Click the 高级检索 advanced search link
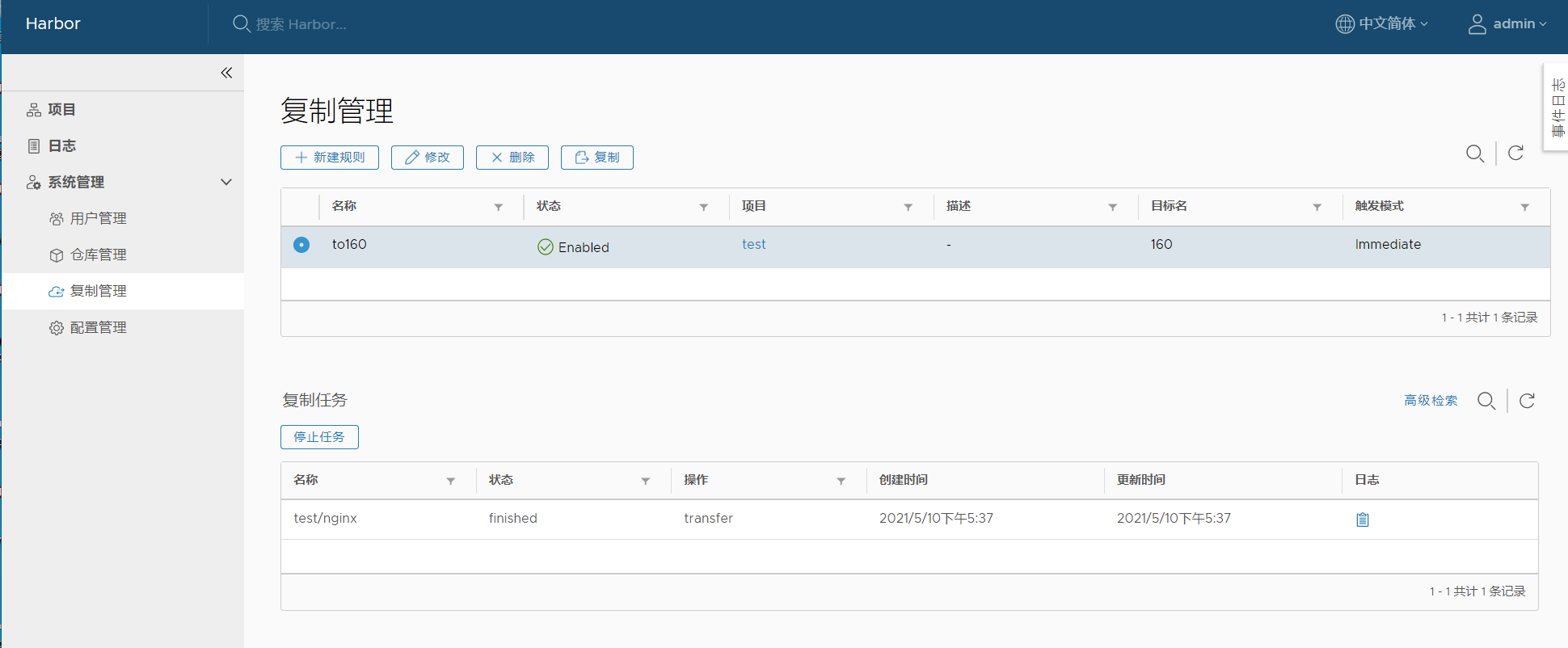 coord(1430,401)
